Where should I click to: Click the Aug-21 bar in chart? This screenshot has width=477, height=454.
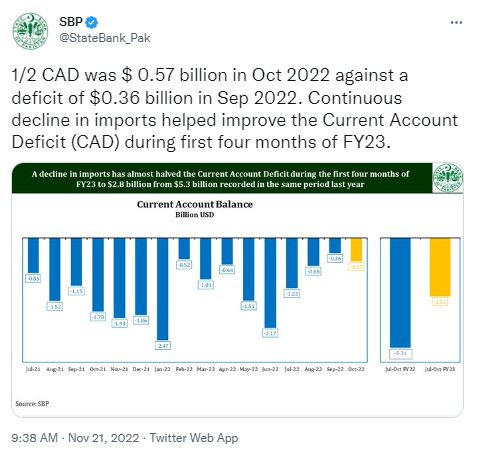click(55, 270)
